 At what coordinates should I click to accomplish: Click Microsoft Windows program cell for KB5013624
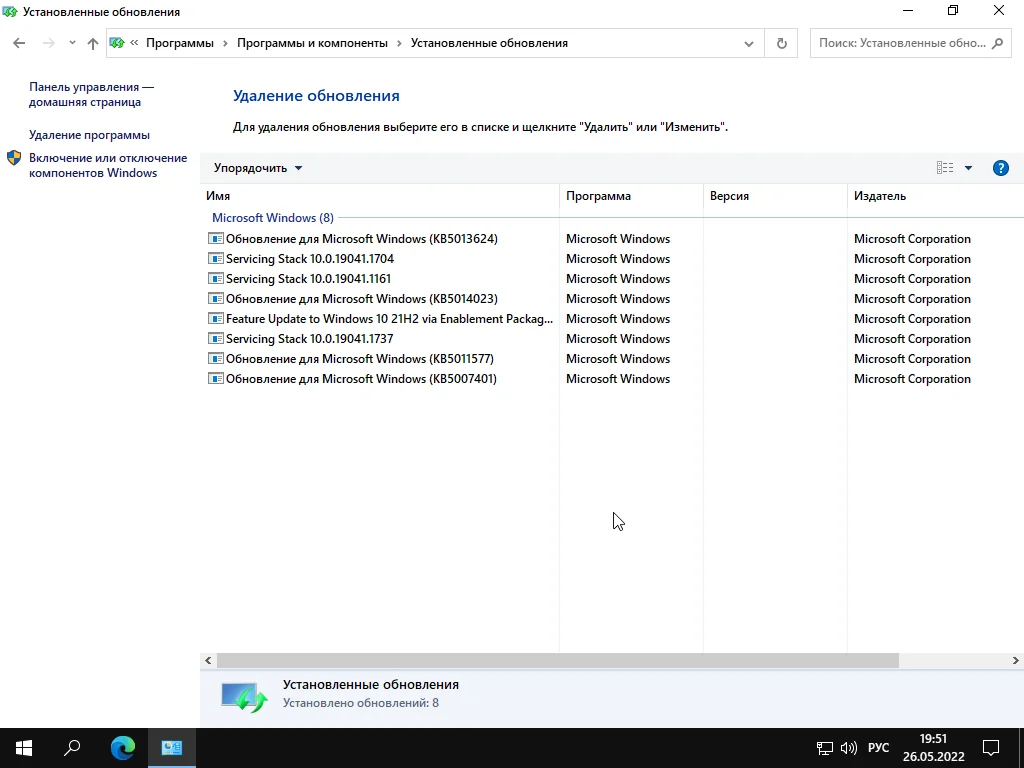tap(618, 239)
